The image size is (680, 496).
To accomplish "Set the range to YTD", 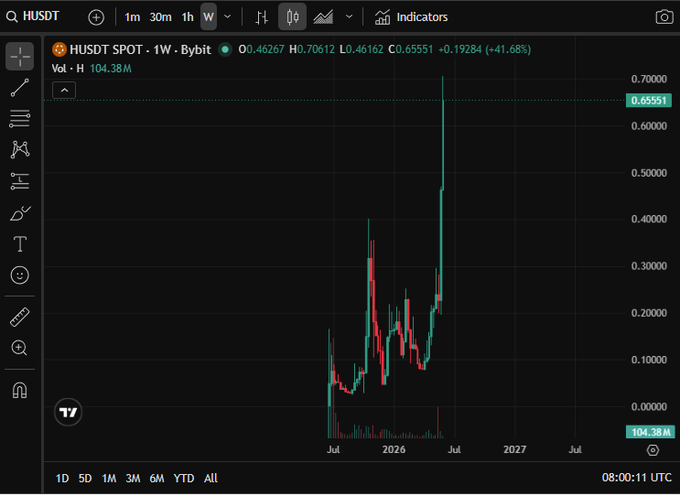I will [x=184, y=478].
